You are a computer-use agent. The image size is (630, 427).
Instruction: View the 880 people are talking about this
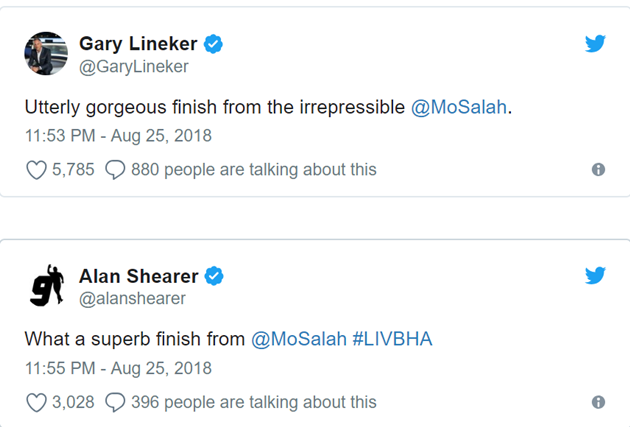coord(253,170)
